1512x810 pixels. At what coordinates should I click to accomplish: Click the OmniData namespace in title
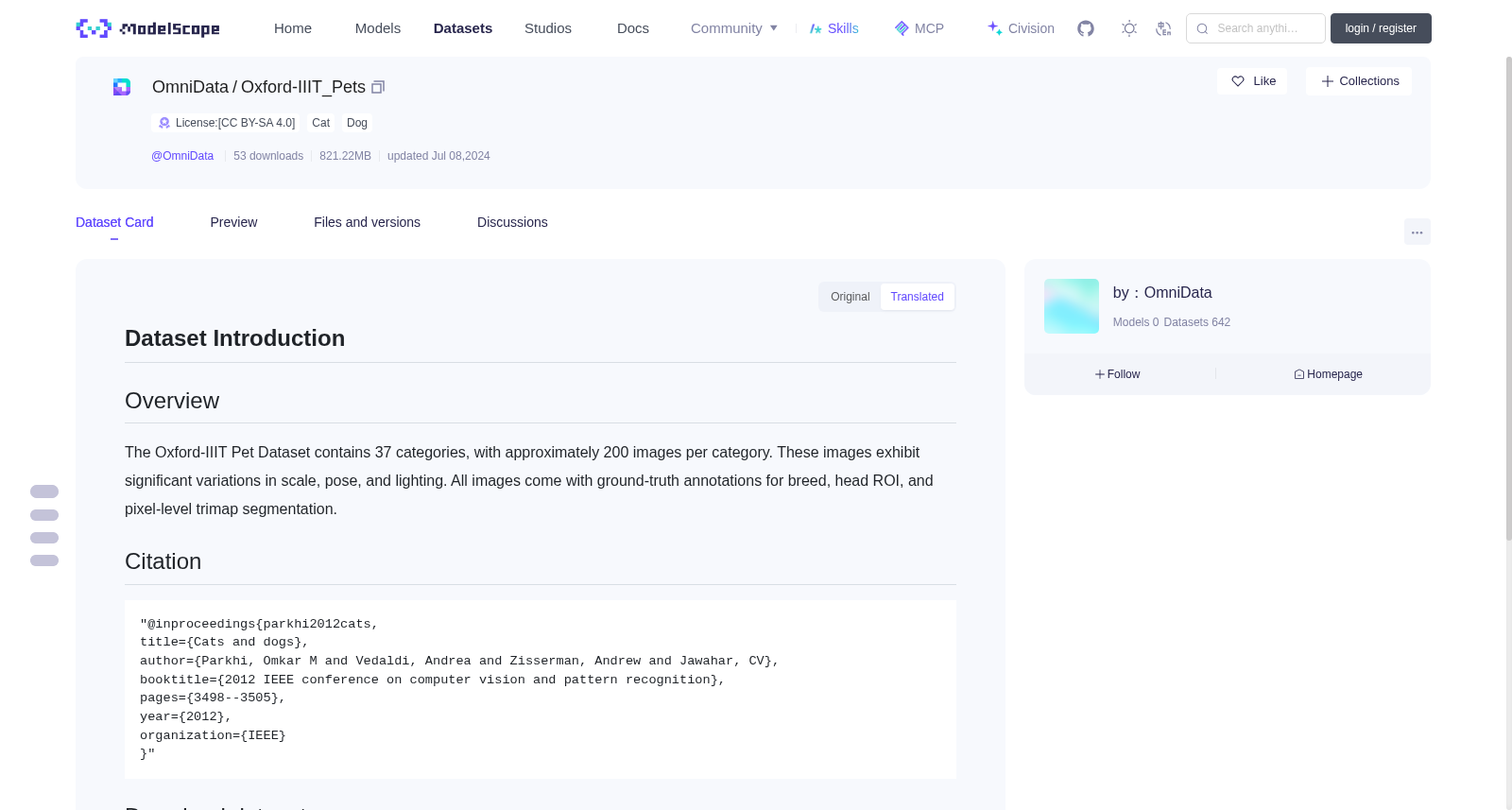click(x=190, y=87)
